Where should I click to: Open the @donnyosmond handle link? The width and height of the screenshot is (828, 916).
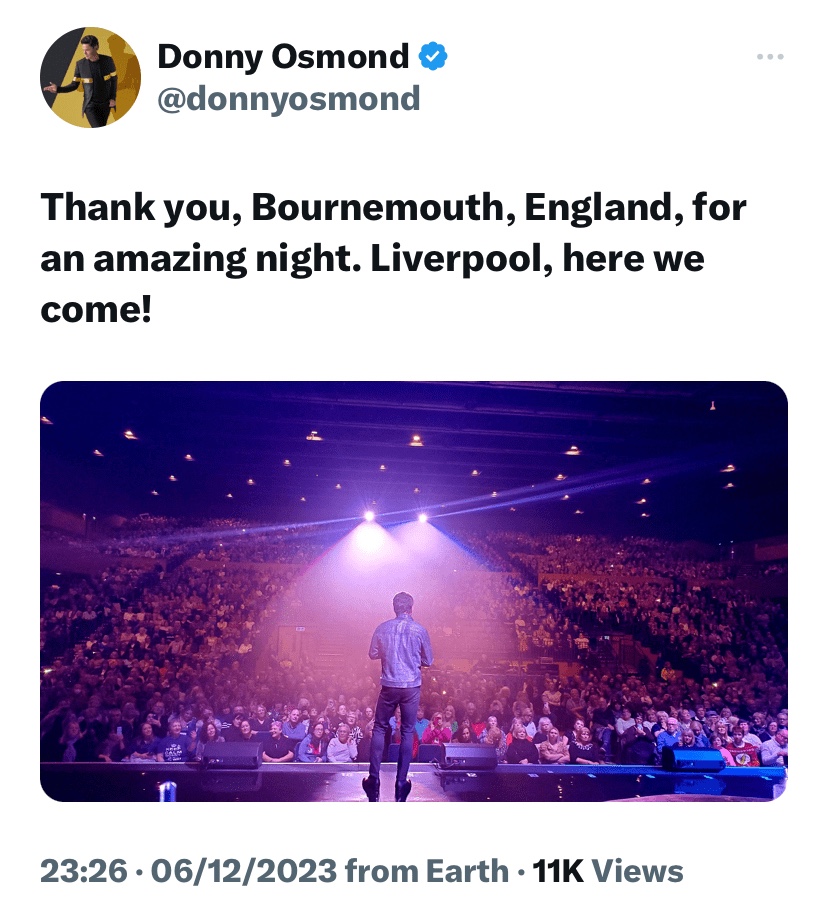[288, 98]
